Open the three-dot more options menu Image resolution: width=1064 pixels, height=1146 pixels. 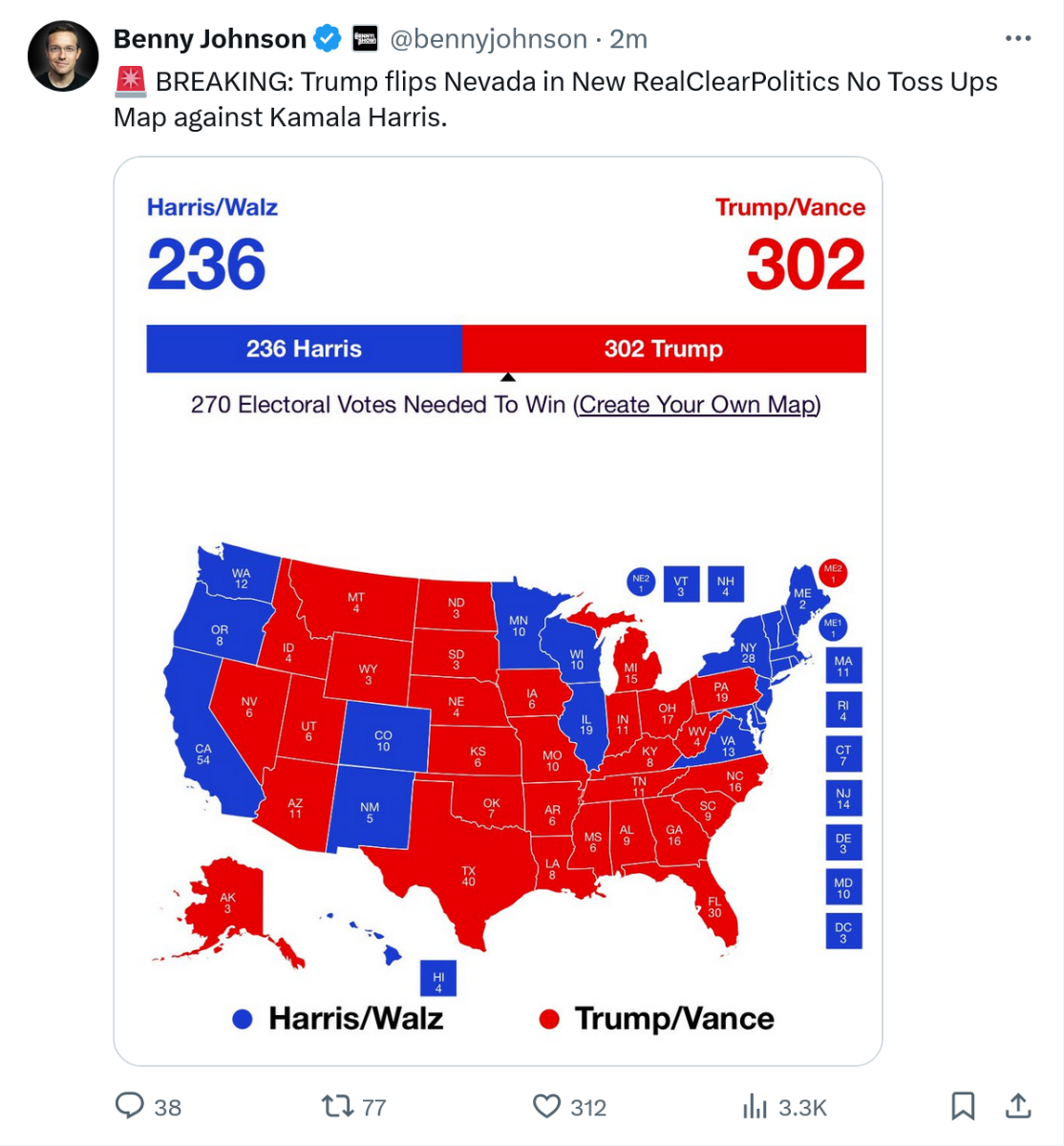tap(1018, 38)
